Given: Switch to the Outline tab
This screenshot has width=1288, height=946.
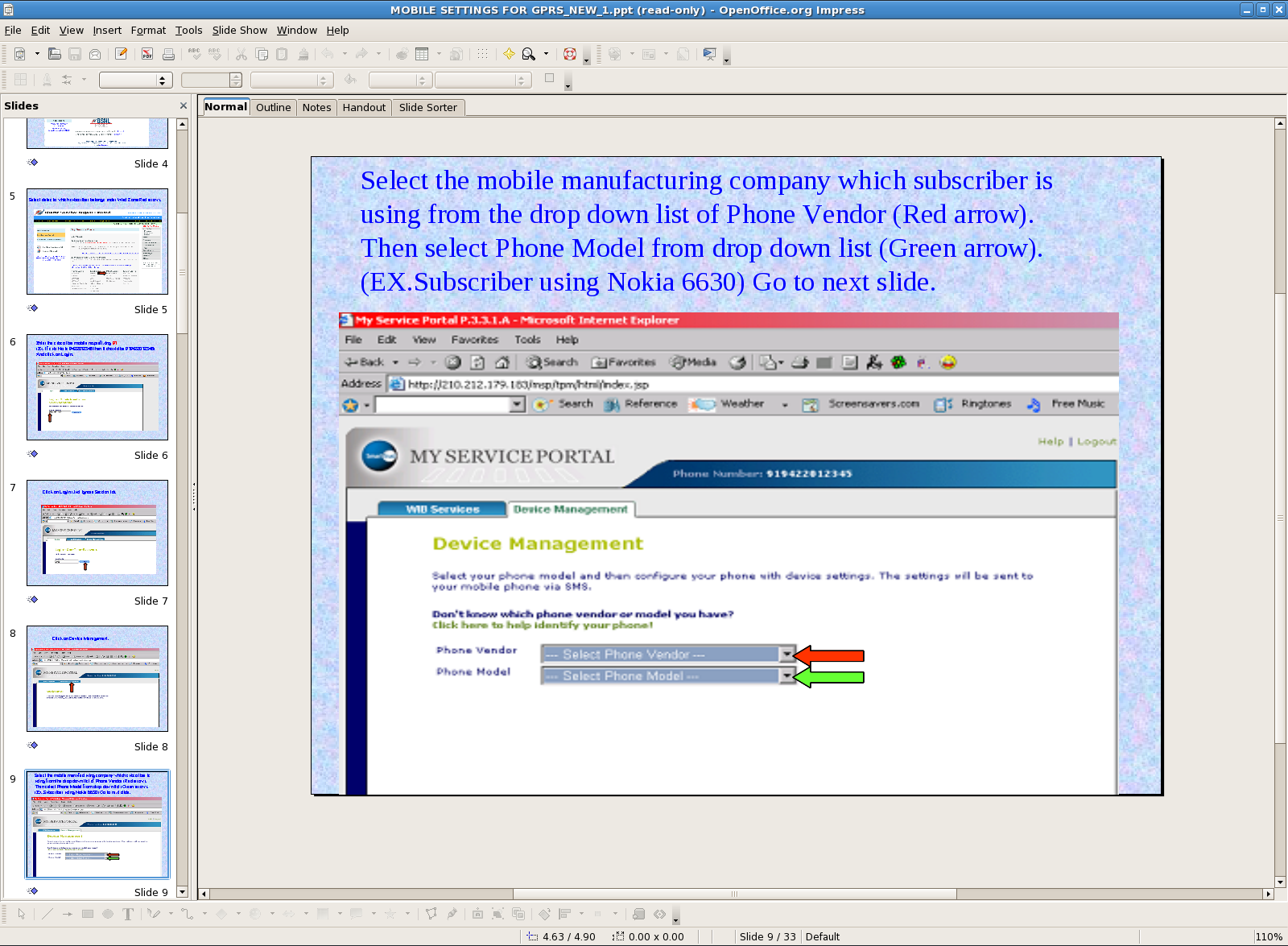Looking at the screenshot, I should click(x=274, y=107).
